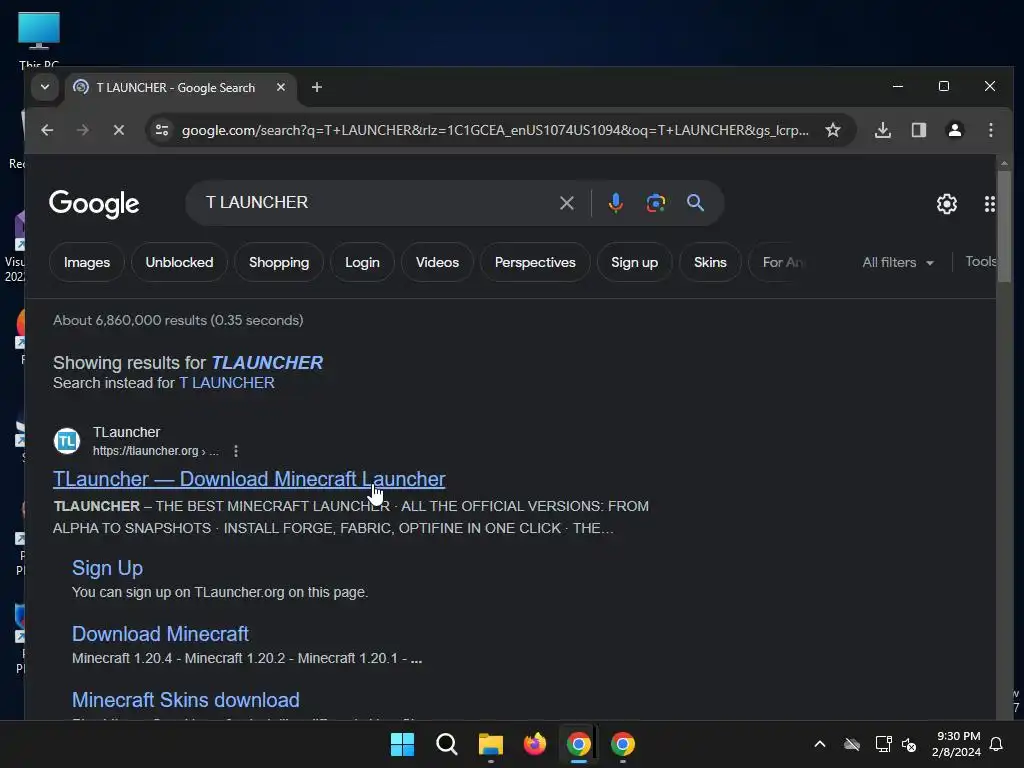Viewport: 1024px width, 768px height.
Task: Expand All filters dropdown
Action: click(x=898, y=262)
